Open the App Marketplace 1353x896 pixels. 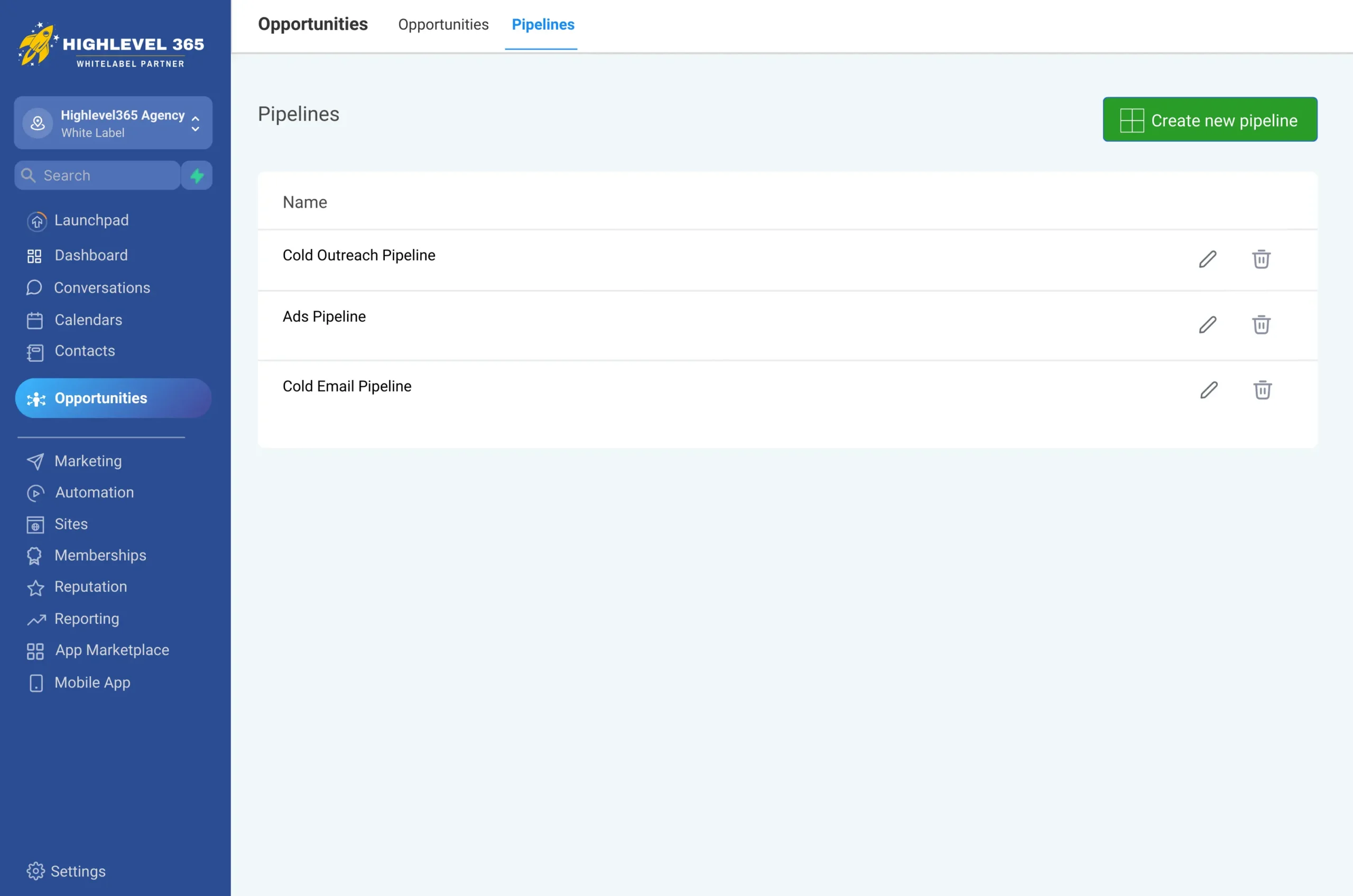112,650
